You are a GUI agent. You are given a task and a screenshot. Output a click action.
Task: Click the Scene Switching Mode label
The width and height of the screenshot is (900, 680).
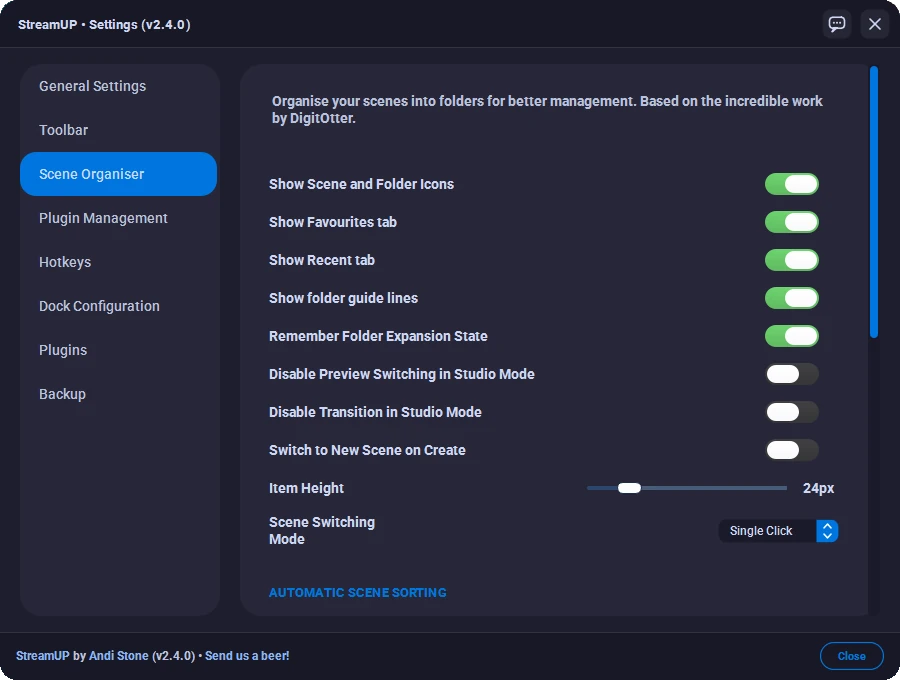(322, 531)
